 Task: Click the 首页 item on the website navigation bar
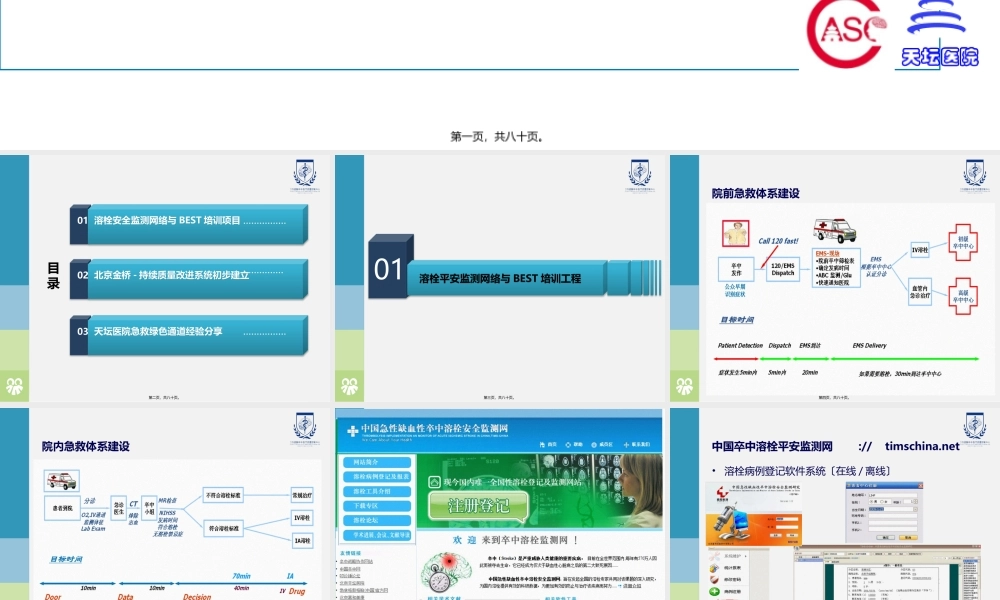(x=551, y=444)
